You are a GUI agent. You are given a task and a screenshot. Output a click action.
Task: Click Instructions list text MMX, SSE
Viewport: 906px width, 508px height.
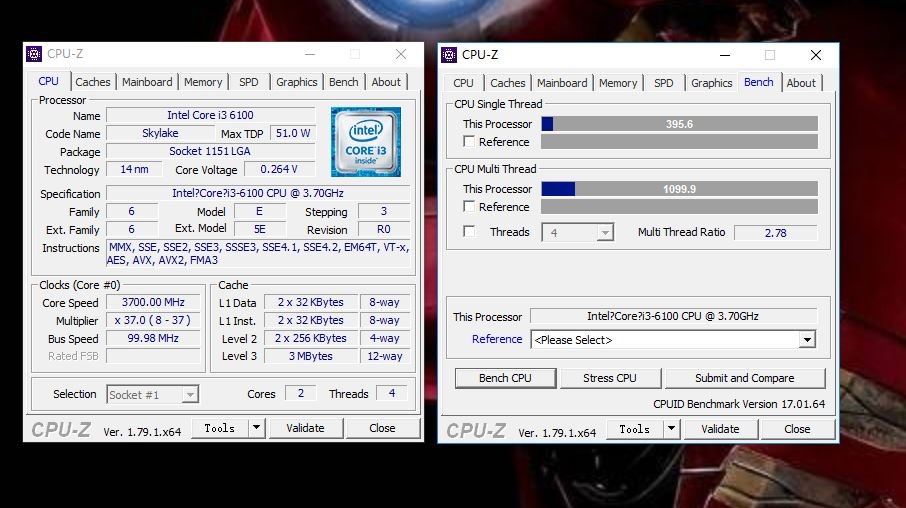click(x=258, y=254)
